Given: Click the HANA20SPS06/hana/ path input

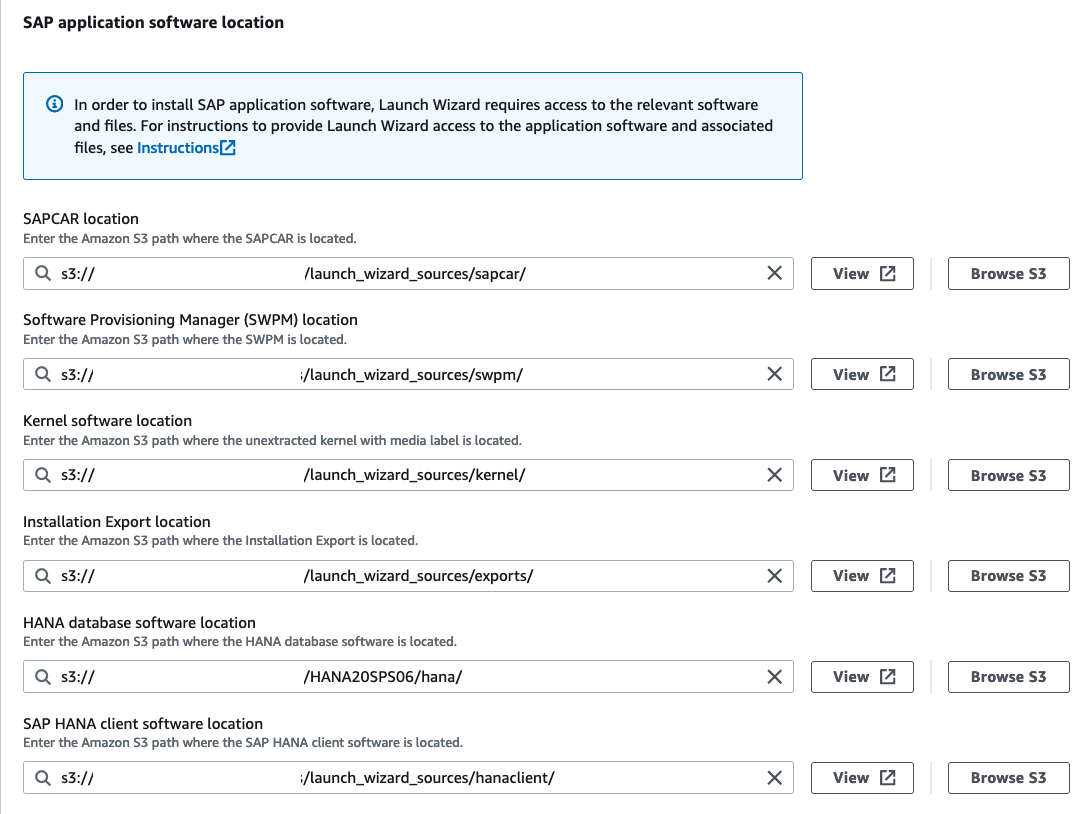Looking at the screenshot, I should [x=408, y=676].
